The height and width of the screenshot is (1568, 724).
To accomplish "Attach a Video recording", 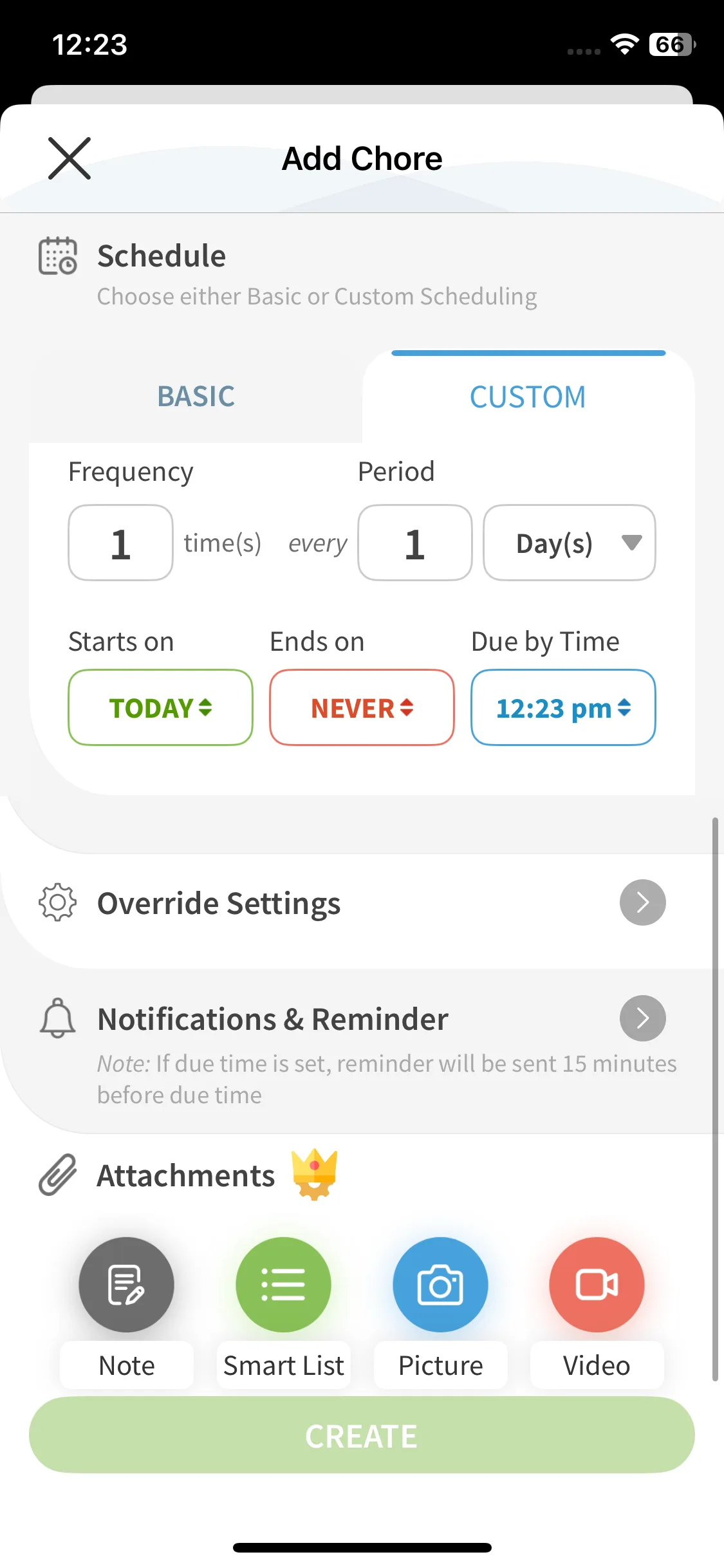I will click(x=597, y=1285).
